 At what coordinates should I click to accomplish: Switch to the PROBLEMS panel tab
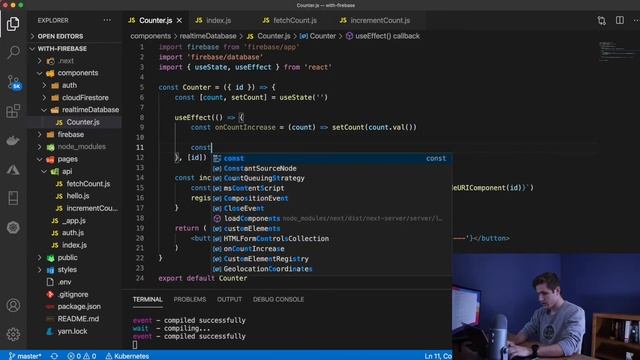point(190,299)
